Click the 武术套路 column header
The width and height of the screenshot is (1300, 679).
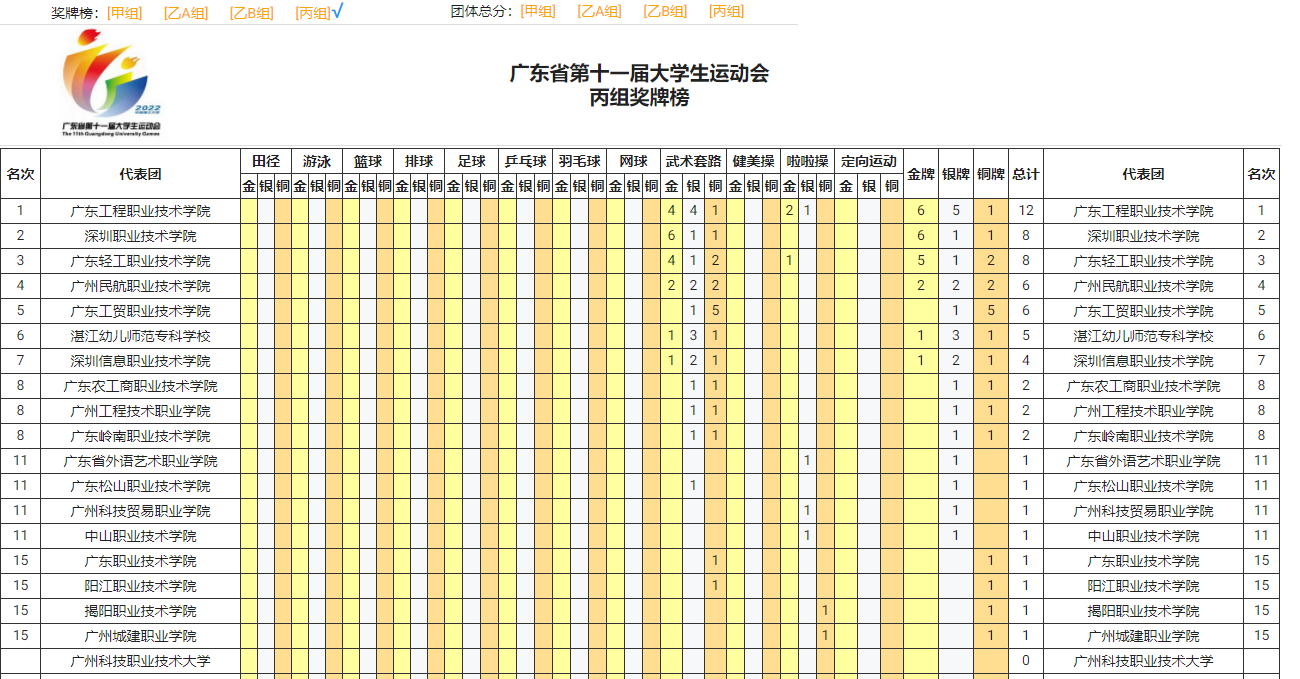694,161
